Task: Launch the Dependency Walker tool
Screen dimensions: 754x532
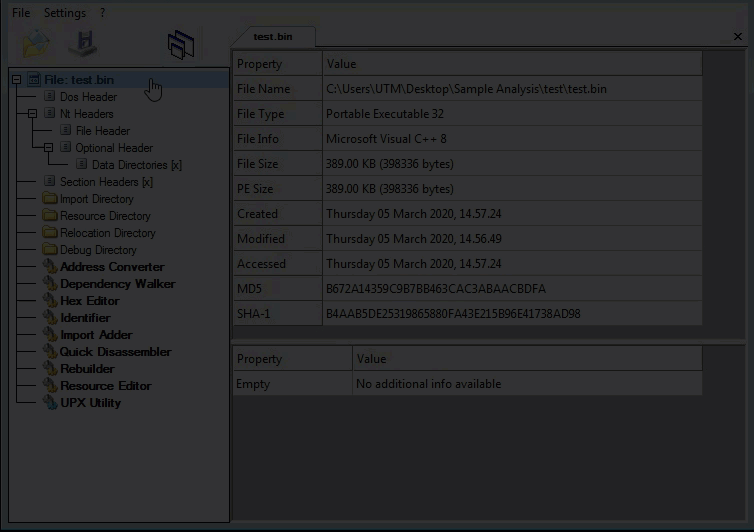Action: (117, 284)
